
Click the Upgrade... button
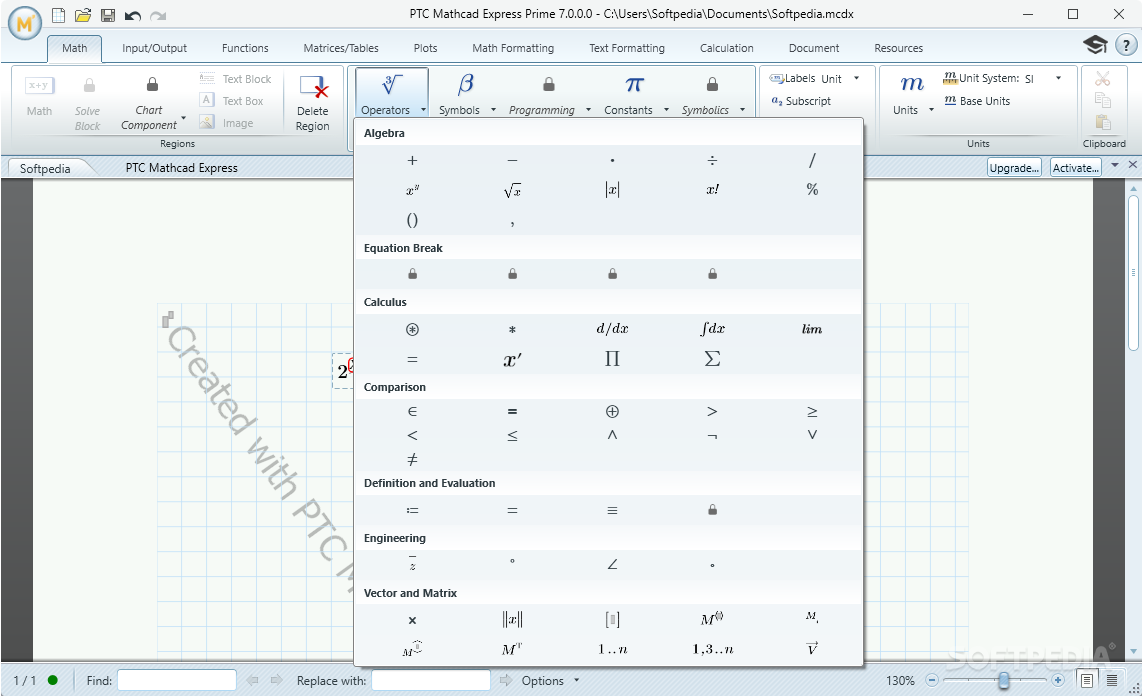pos(1014,168)
